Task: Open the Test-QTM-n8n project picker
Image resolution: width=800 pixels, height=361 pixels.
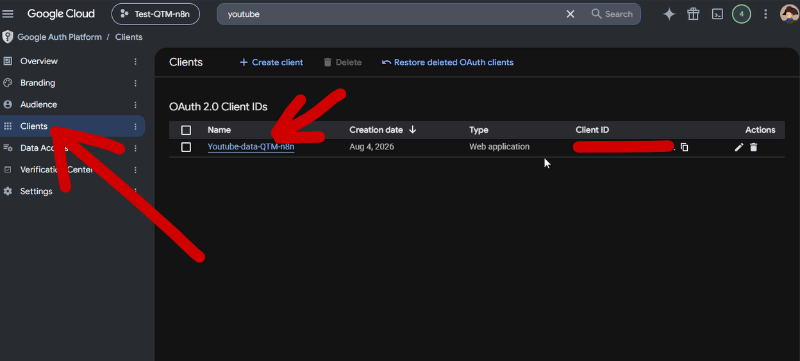Action: [155, 14]
